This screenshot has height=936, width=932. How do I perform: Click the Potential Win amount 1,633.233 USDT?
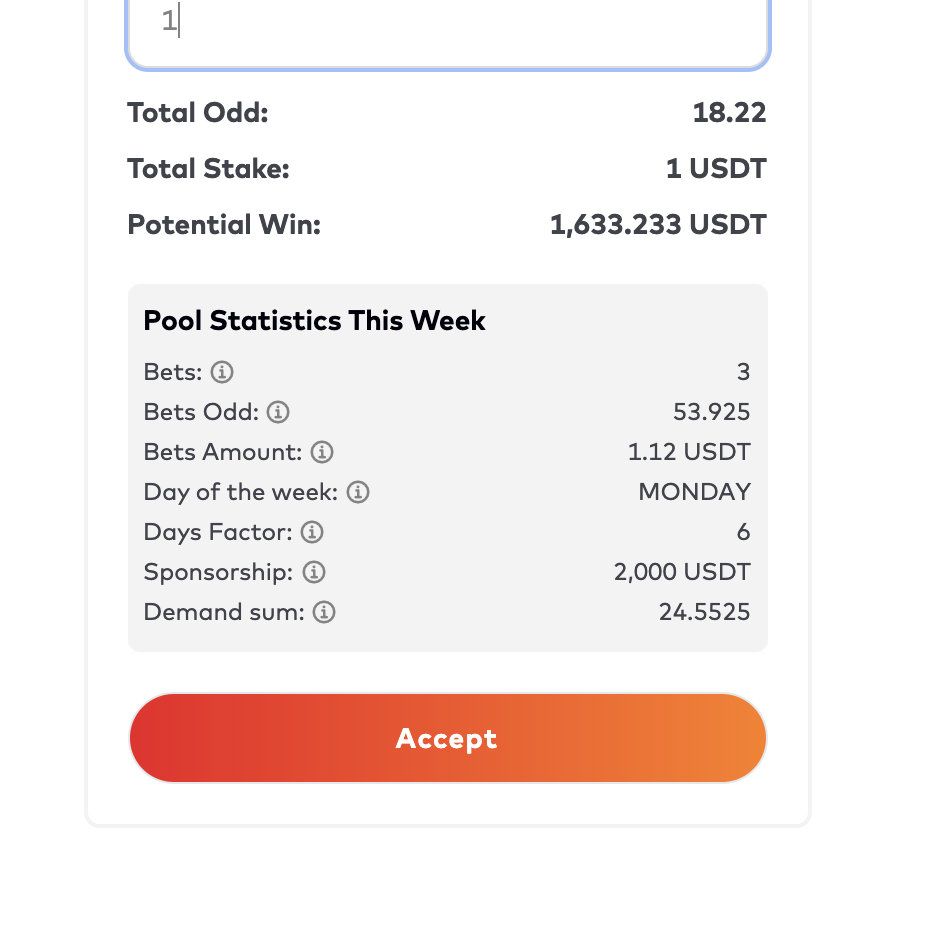click(658, 225)
